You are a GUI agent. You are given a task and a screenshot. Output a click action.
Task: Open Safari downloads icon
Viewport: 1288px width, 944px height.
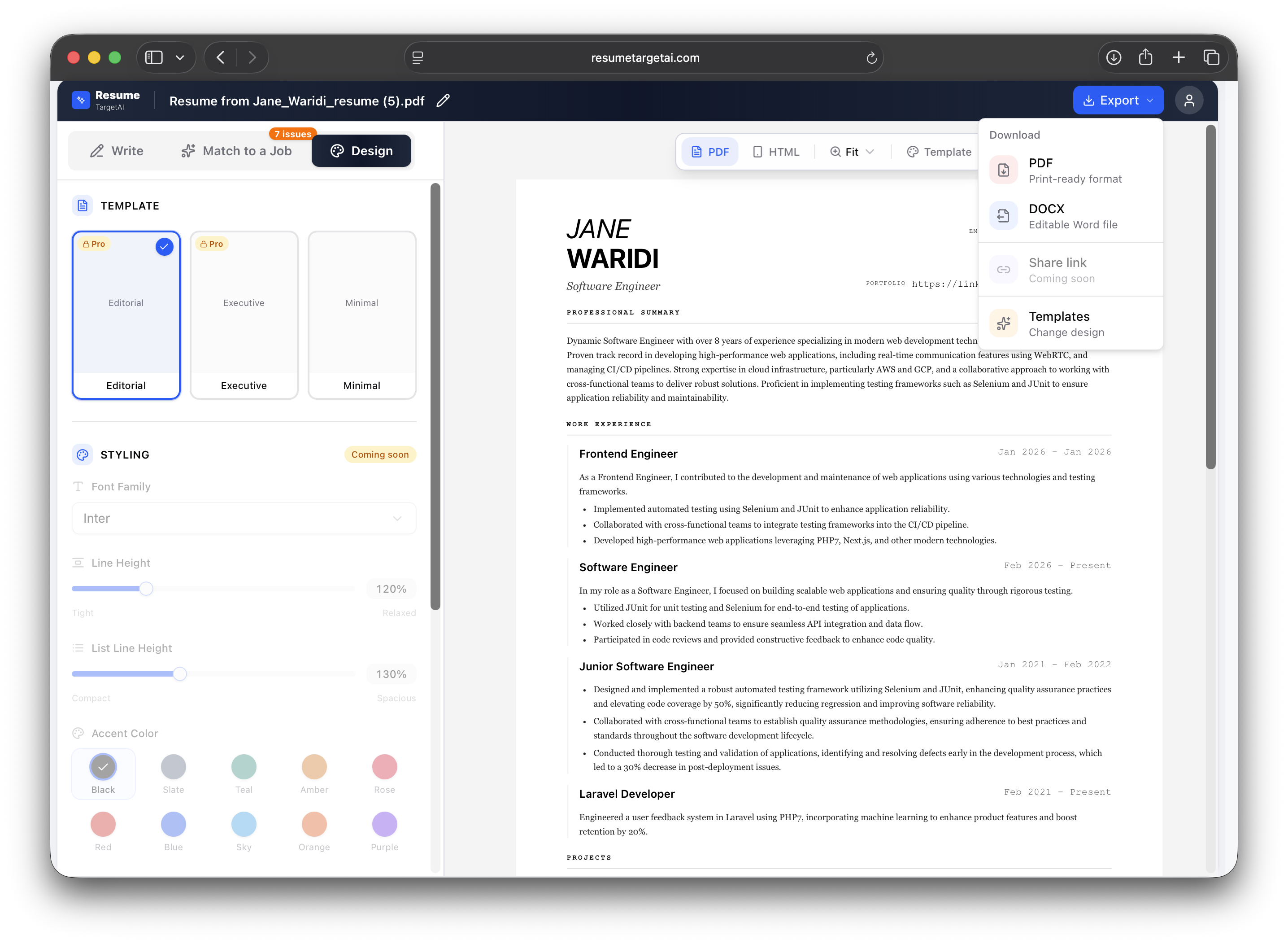pyautogui.click(x=1113, y=58)
